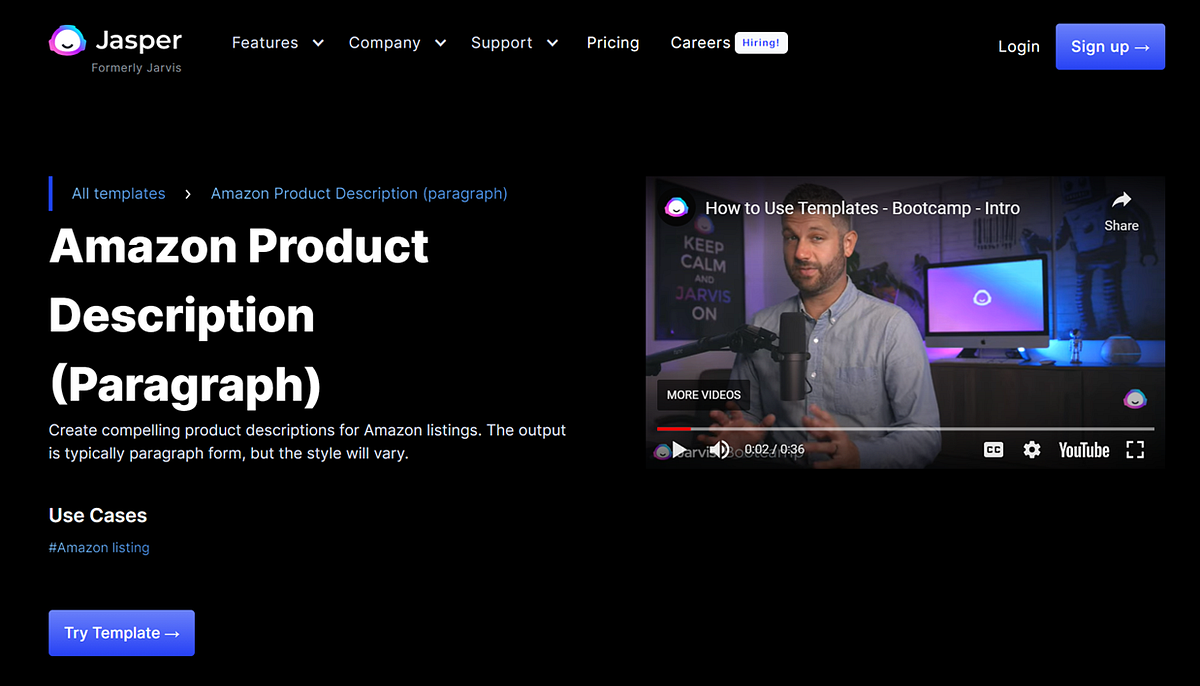Image resolution: width=1200 pixels, height=686 pixels.
Task: Expand the Features dropdown chevron
Action: (x=318, y=43)
